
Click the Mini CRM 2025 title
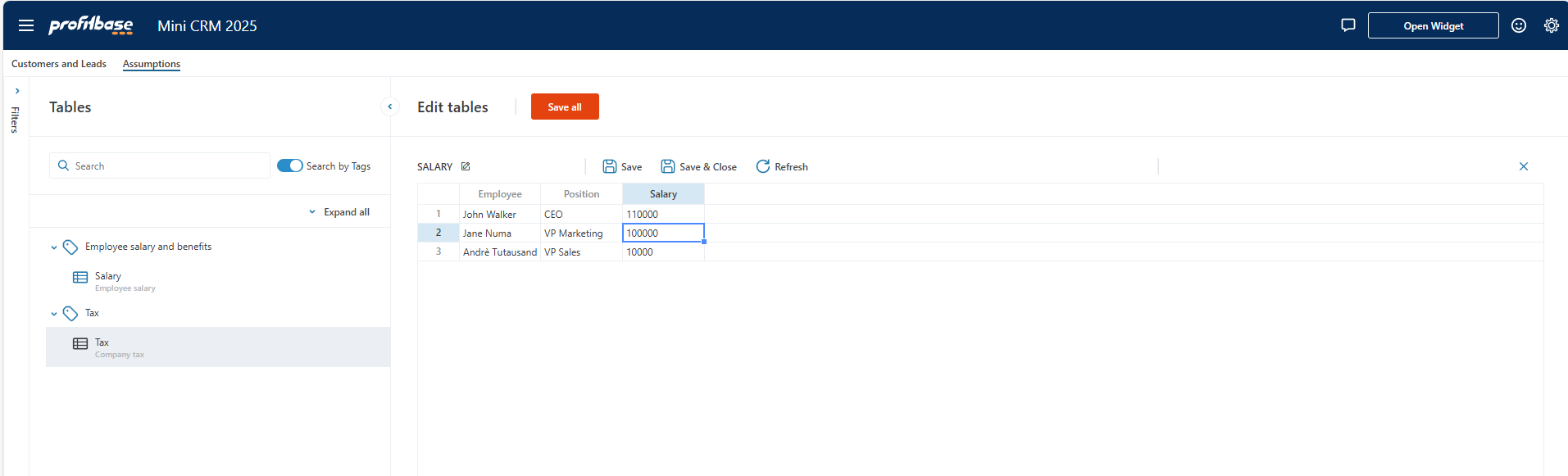[x=207, y=25]
